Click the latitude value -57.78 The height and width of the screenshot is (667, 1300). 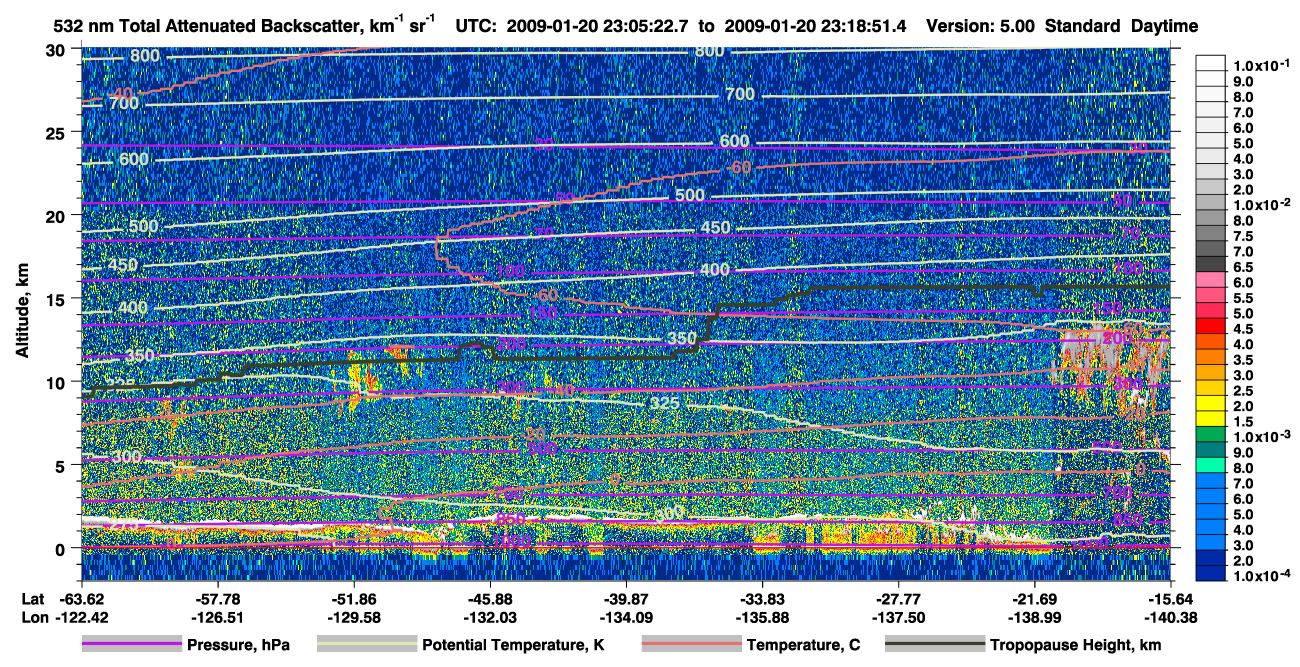(217, 600)
